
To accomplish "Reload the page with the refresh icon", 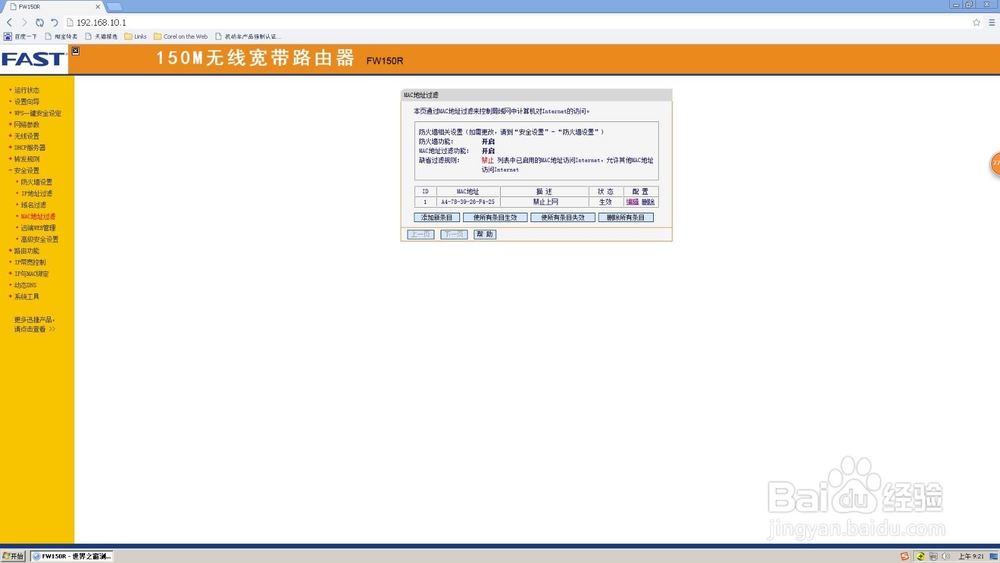I will pyautogui.click(x=40, y=22).
